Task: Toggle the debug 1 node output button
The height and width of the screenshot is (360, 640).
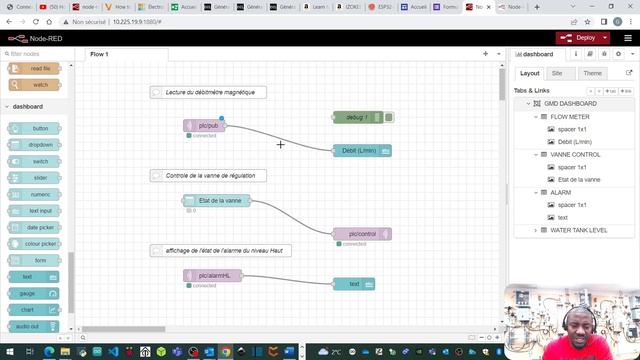Action: pyautogui.click(x=389, y=118)
